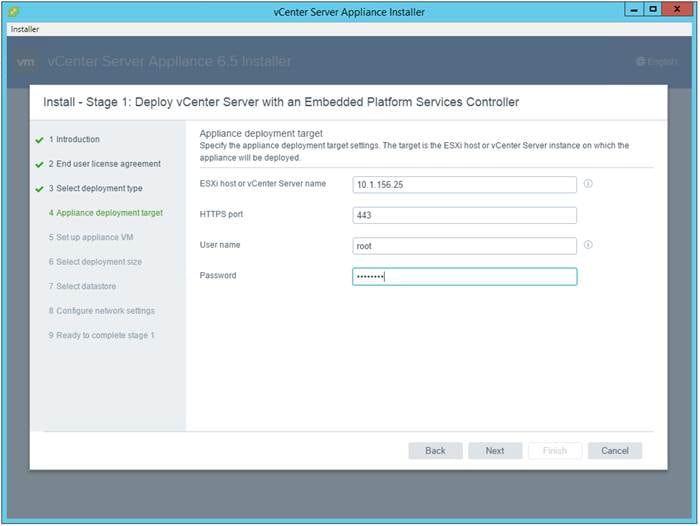Click the ESXi host or vCenter Server name field

tap(464, 184)
